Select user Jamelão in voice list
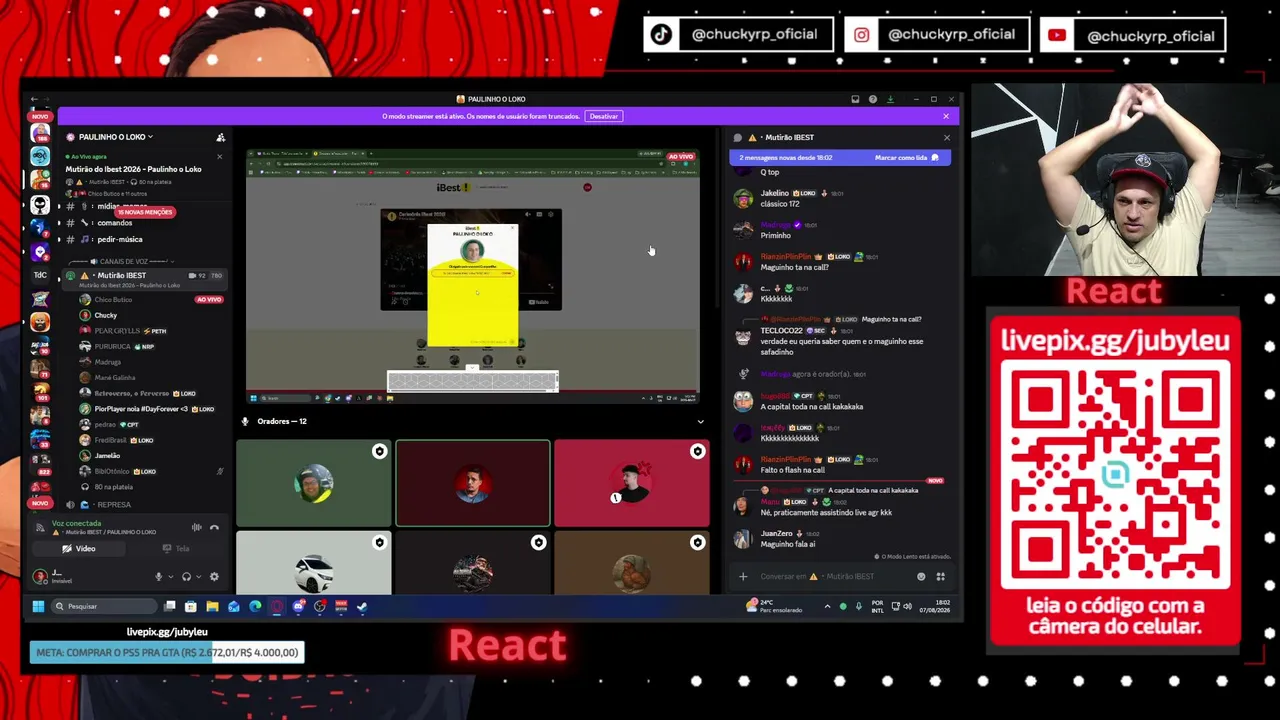The height and width of the screenshot is (720, 1280). pos(107,455)
